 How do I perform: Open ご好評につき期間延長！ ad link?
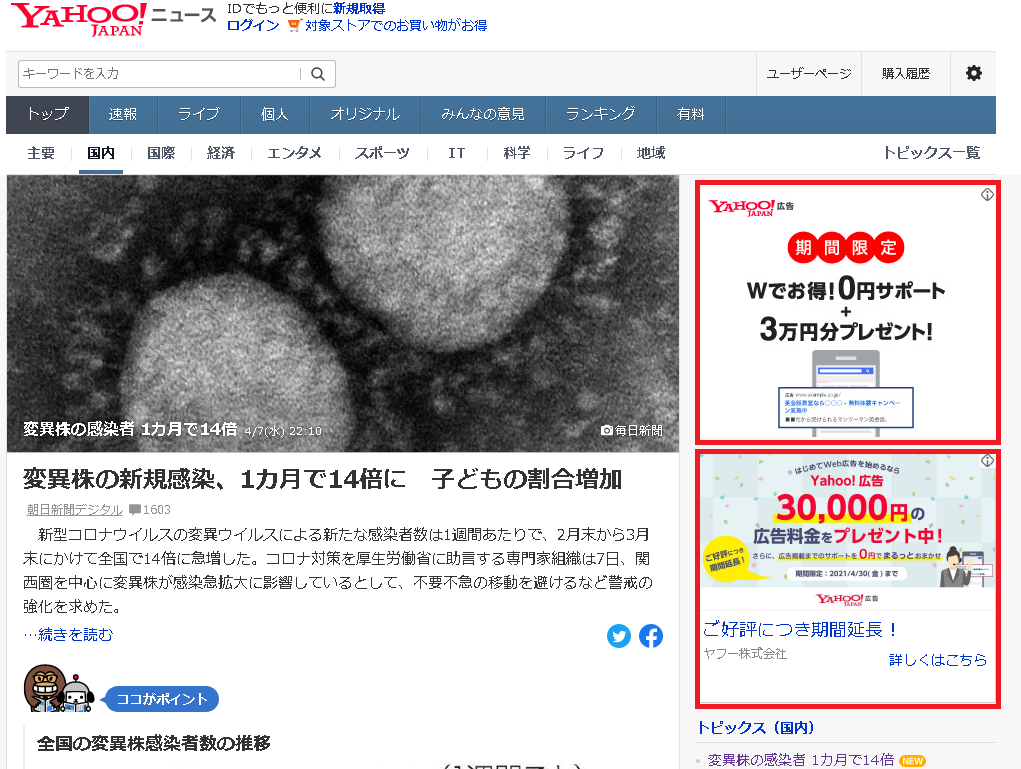pos(801,630)
